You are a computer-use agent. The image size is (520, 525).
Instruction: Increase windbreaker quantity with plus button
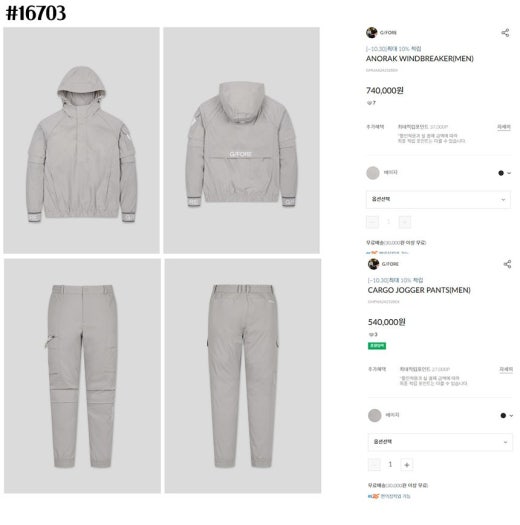click(x=404, y=222)
